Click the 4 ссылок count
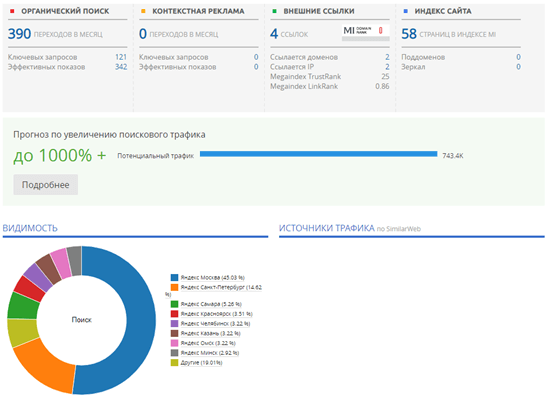The width and height of the screenshot is (549, 397). point(274,34)
